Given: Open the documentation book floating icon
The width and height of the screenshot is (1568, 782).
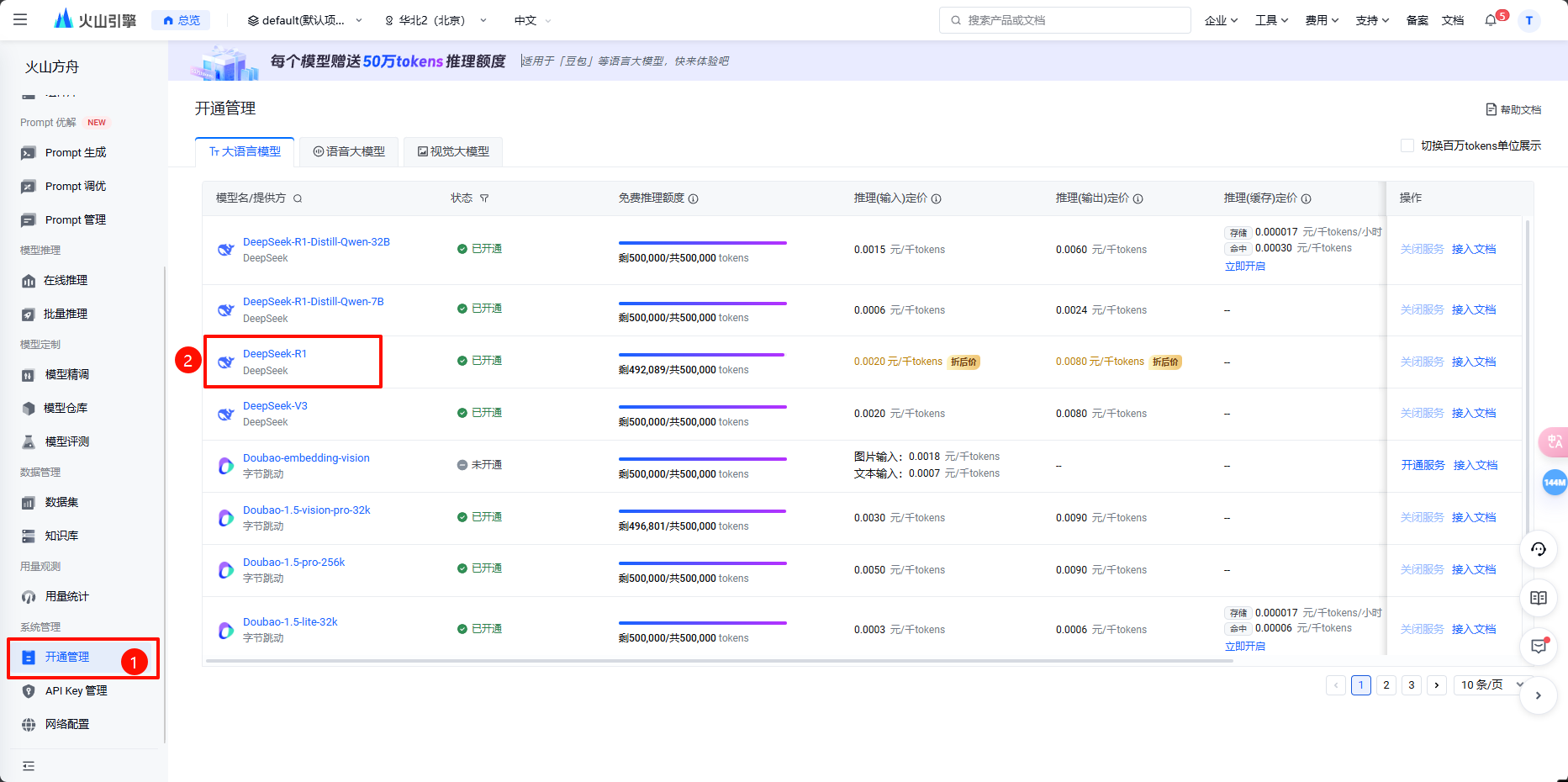Looking at the screenshot, I should point(1539,598).
